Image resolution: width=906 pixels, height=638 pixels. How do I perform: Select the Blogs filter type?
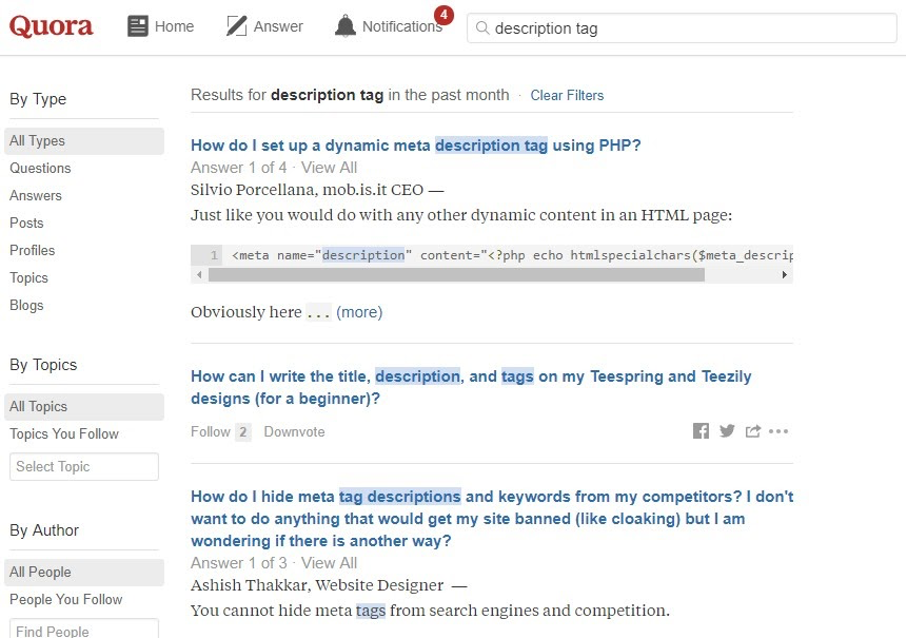[26, 305]
